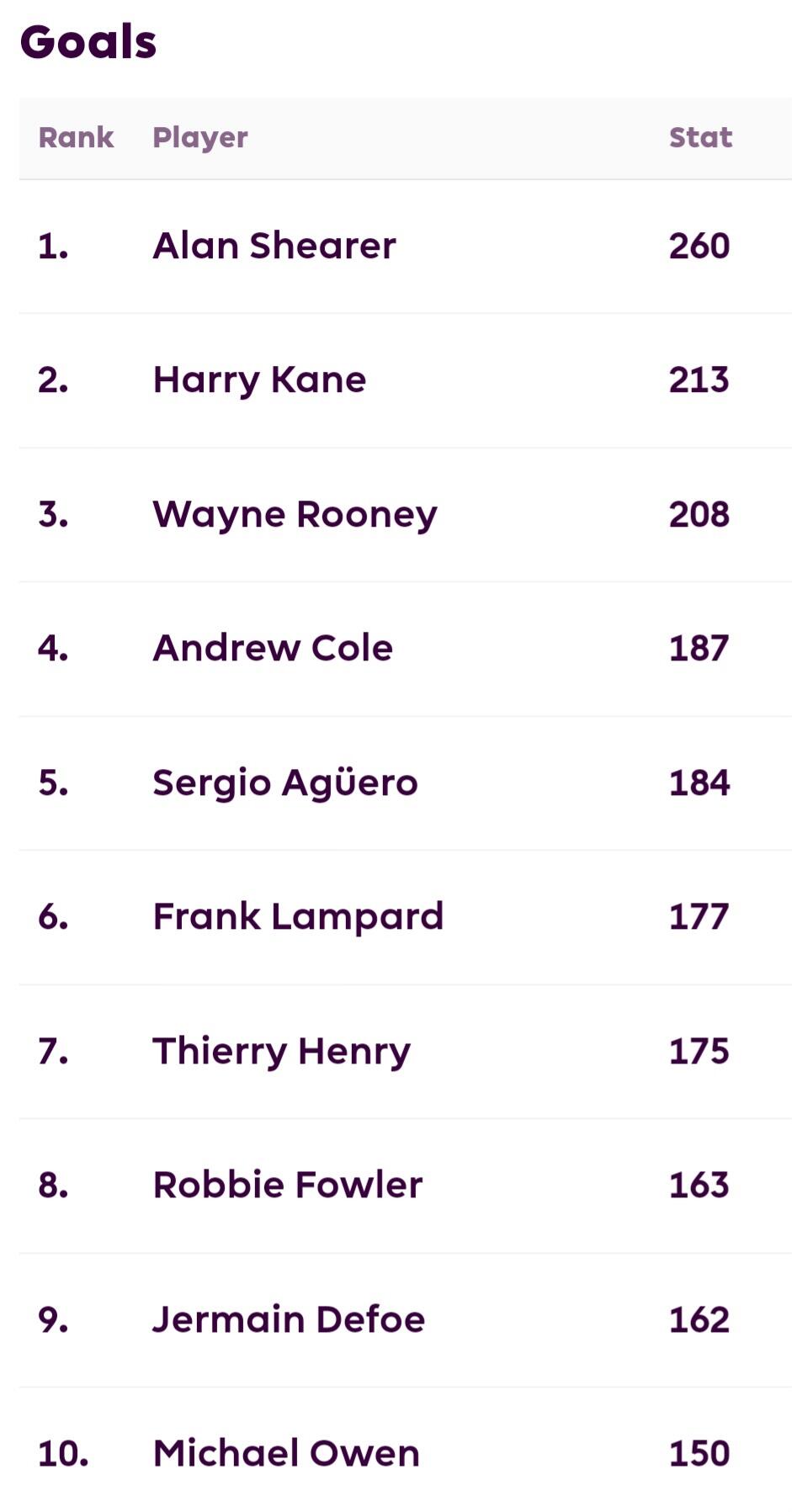Open Sergio Agüero's profile link
Image resolution: width=792 pixels, height=1512 pixels.
pyautogui.click(x=284, y=783)
